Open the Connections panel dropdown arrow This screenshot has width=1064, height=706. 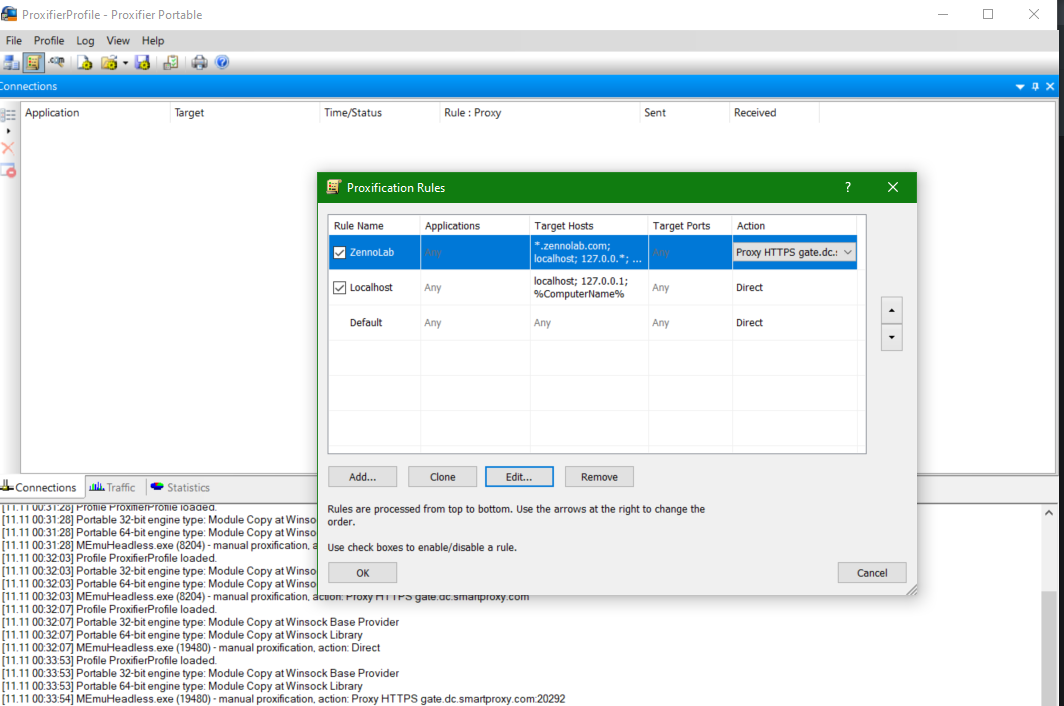click(x=1020, y=87)
